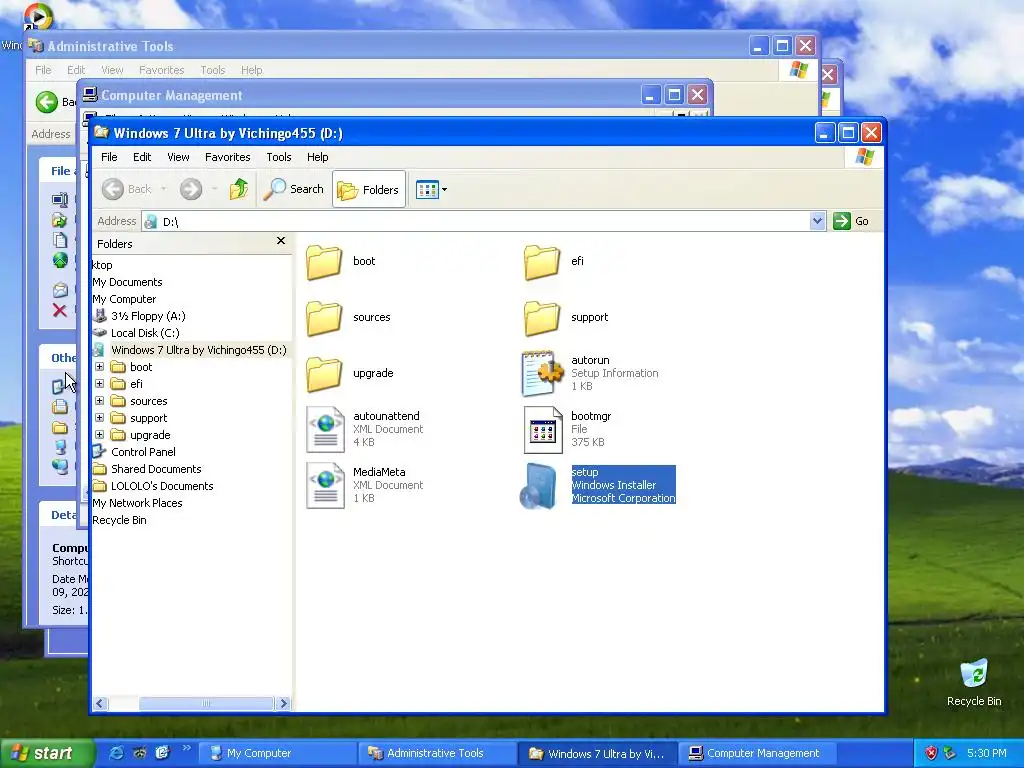Click Back arrow in Administrative Tools window
Image resolution: width=1024 pixels, height=768 pixels.
(46, 102)
